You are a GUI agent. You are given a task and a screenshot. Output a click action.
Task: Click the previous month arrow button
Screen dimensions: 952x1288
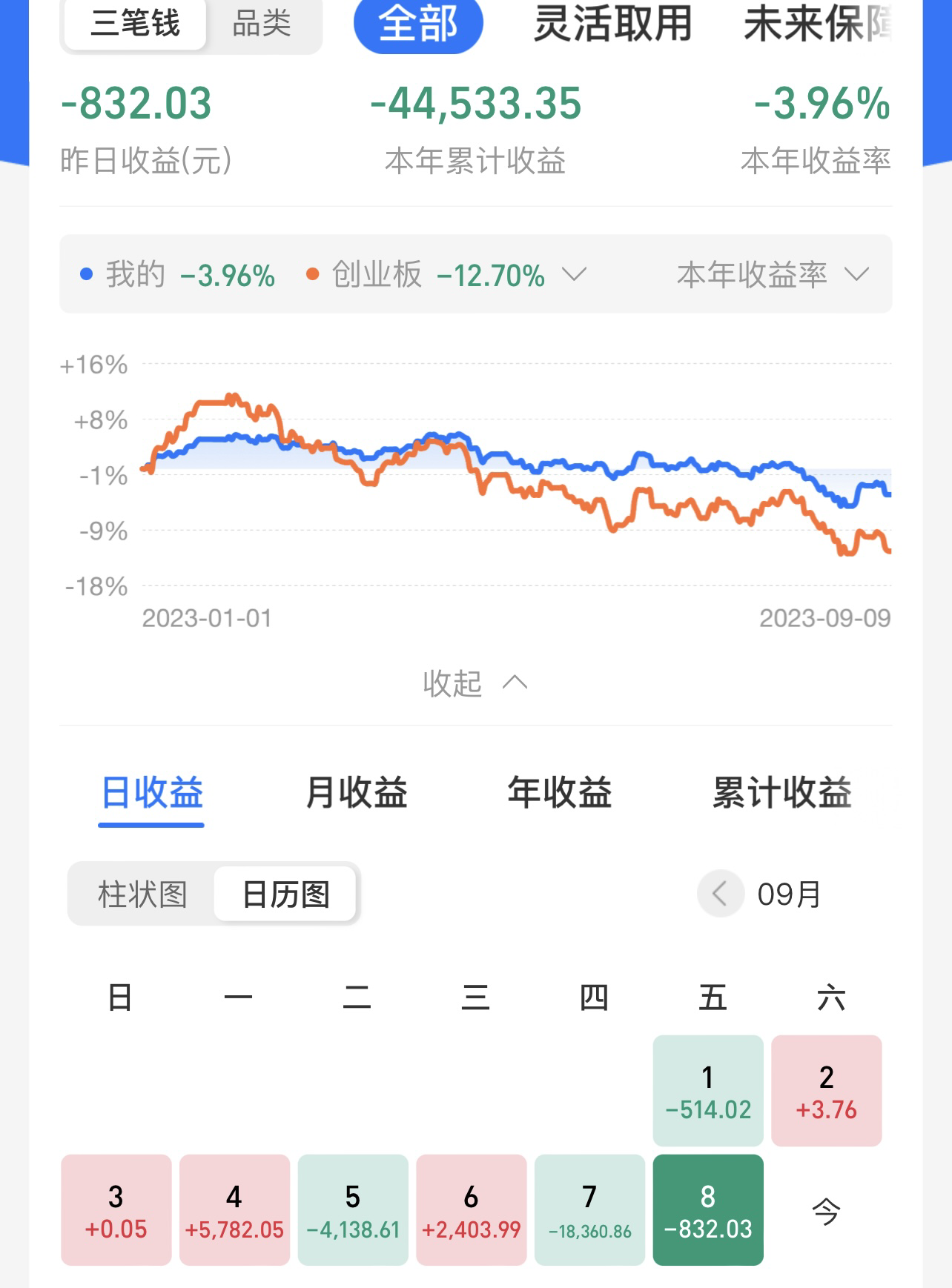pyautogui.click(x=719, y=894)
